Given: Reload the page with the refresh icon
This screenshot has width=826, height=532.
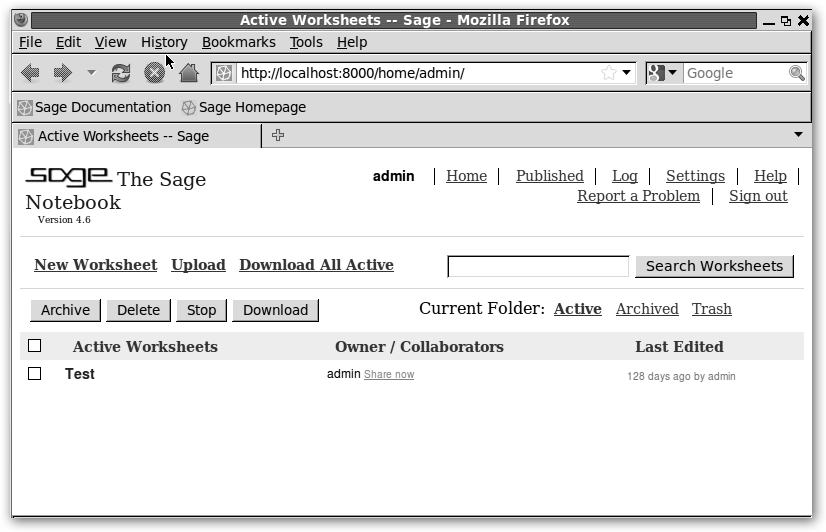Looking at the screenshot, I should pos(121,73).
